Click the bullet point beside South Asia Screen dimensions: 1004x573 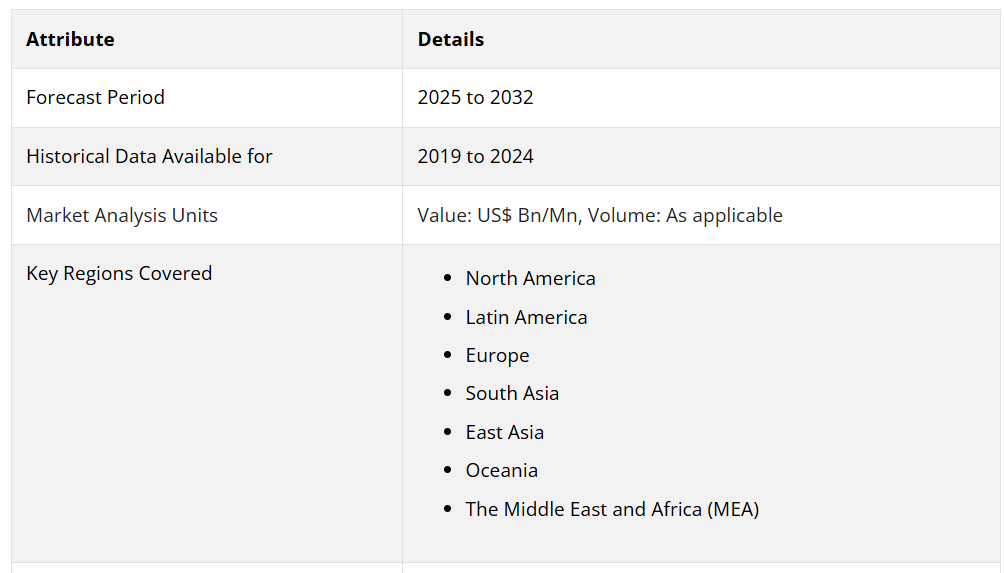pos(447,395)
